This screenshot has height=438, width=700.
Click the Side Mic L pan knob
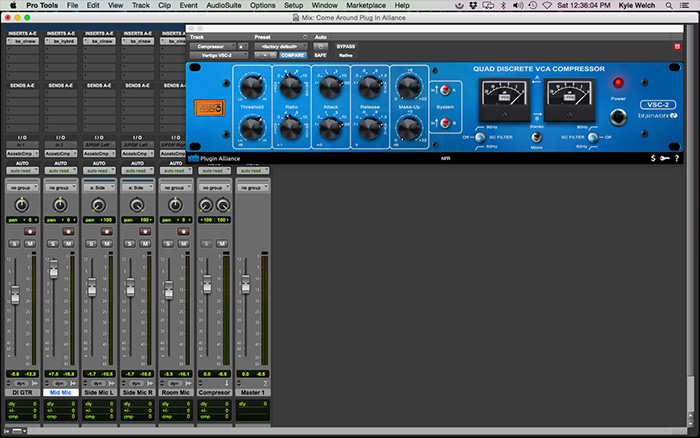(98, 205)
